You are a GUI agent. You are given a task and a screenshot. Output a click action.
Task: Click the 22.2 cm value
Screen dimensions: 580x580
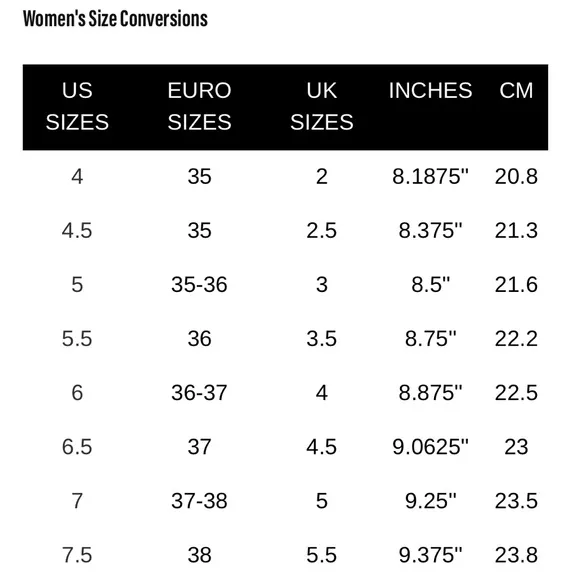click(x=516, y=338)
